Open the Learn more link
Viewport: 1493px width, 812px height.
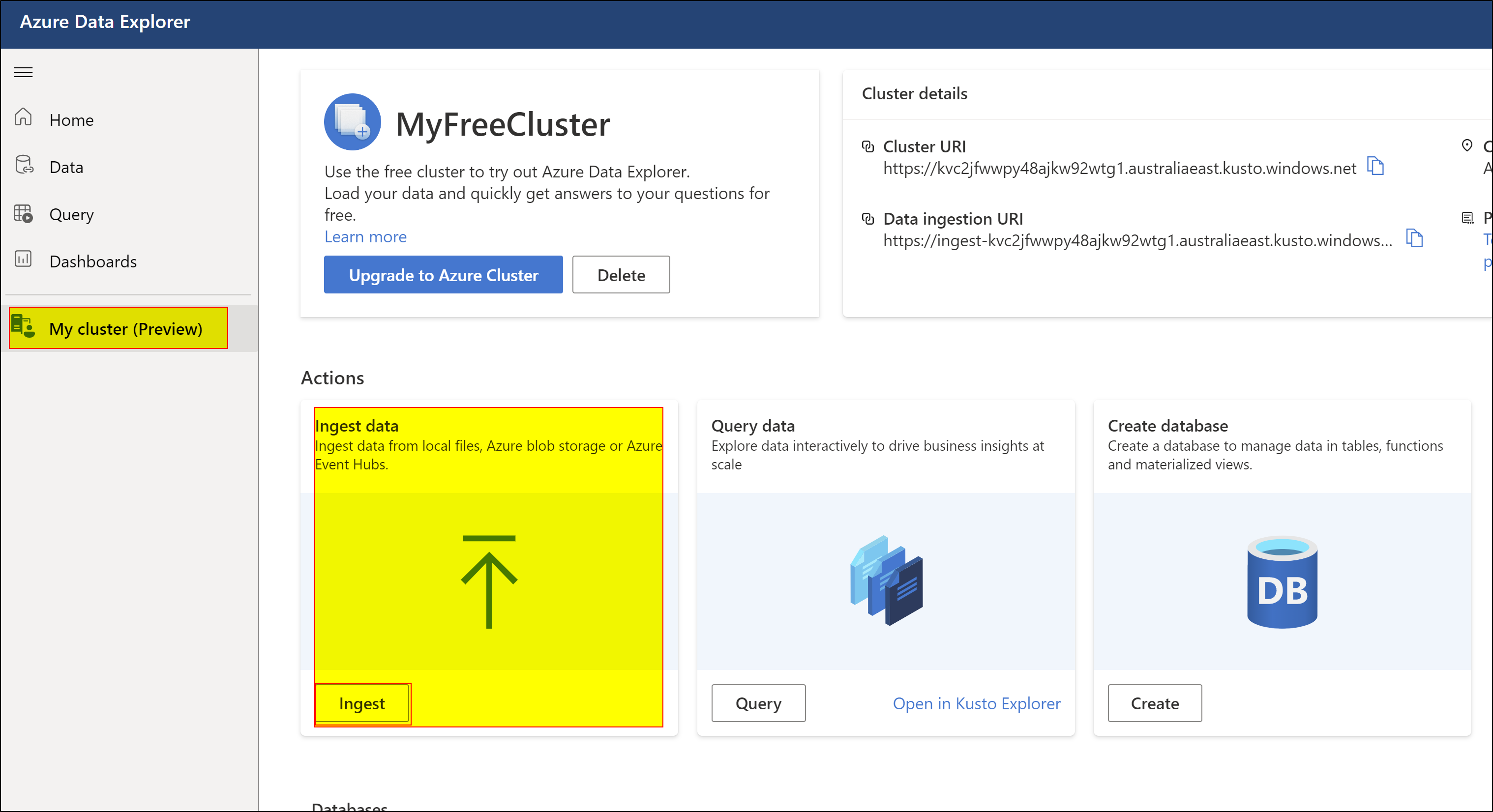coord(366,237)
